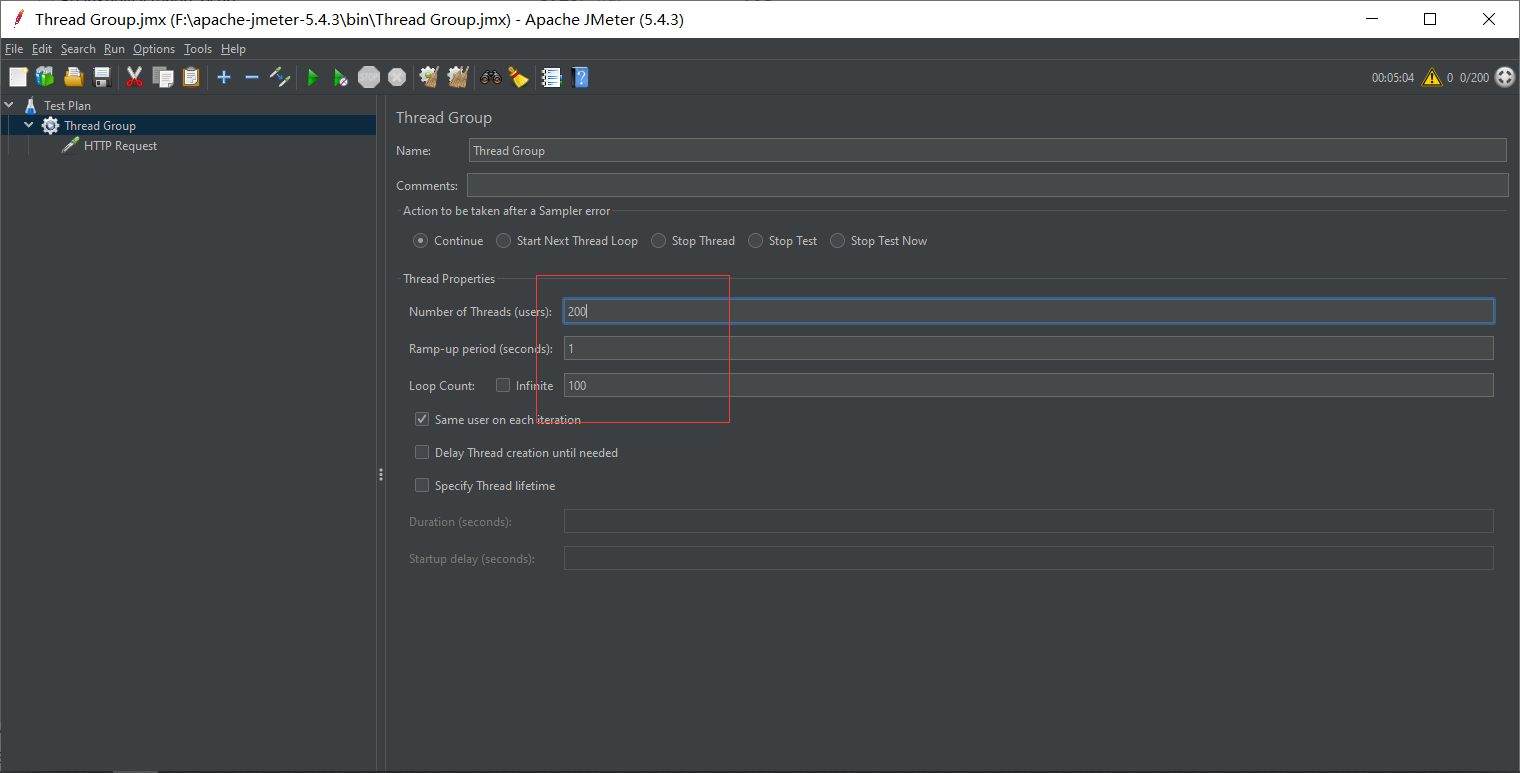The image size is (1520, 773).
Task: Select Start Next Thread Loop option
Action: tap(503, 241)
